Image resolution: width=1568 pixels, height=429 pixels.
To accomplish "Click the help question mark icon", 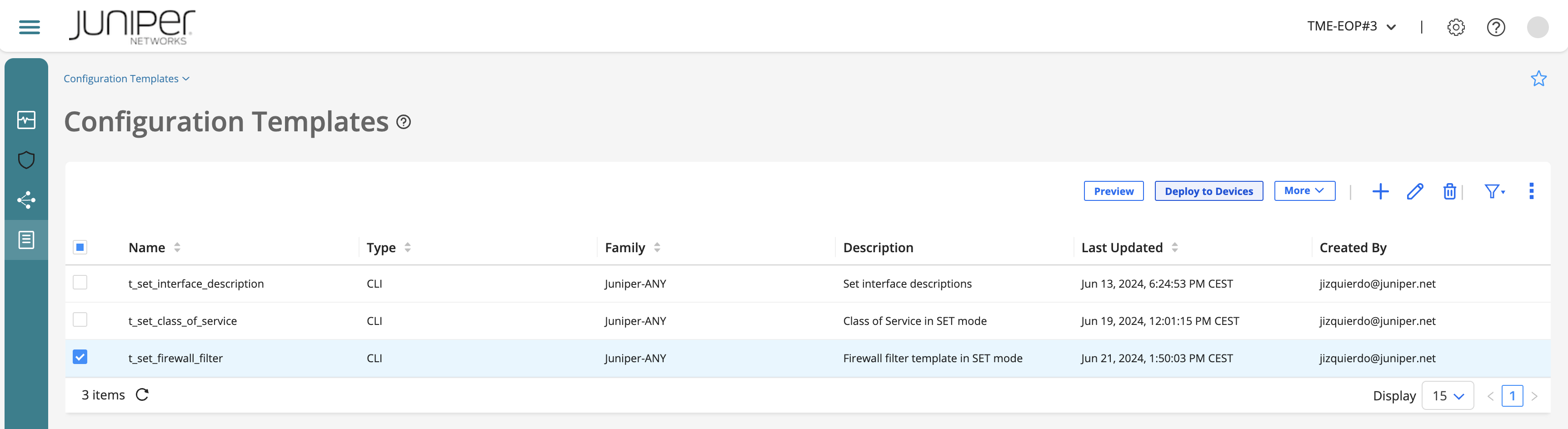I will pos(1496,26).
